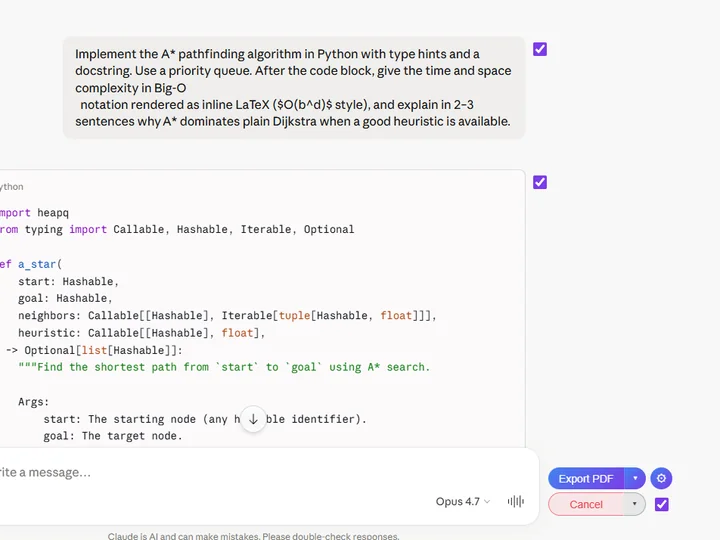Click the Cancel button
720x540 pixels.
click(x=586, y=504)
